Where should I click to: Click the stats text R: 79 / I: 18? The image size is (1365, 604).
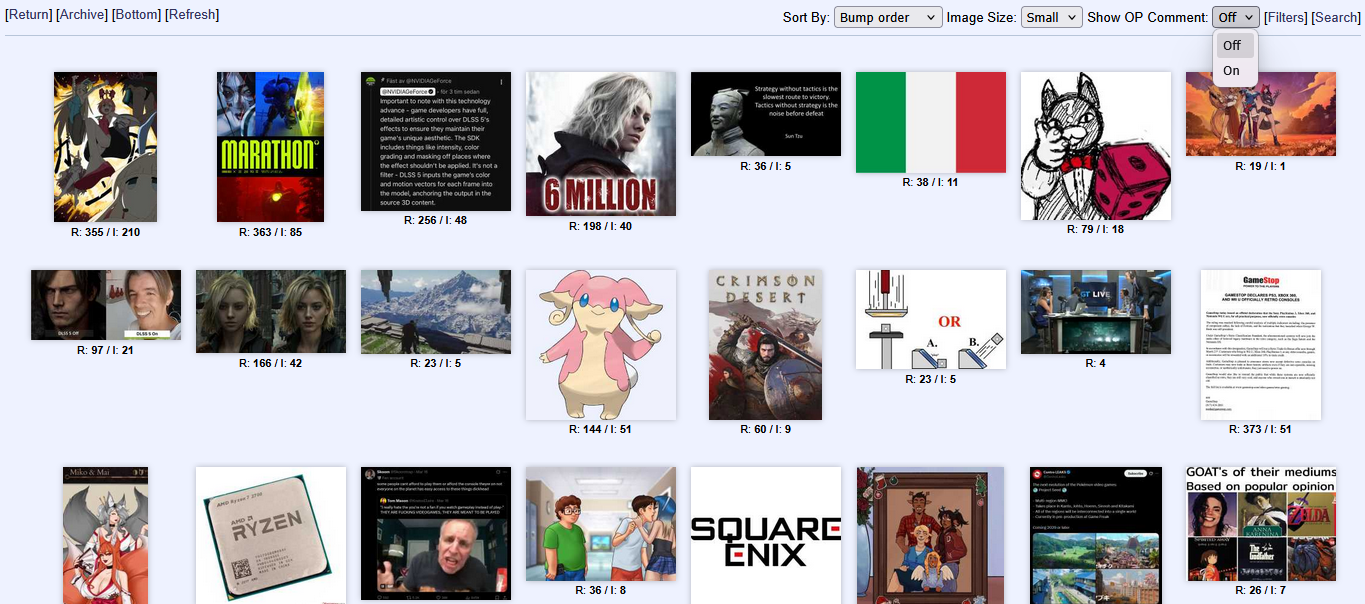click(1096, 230)
